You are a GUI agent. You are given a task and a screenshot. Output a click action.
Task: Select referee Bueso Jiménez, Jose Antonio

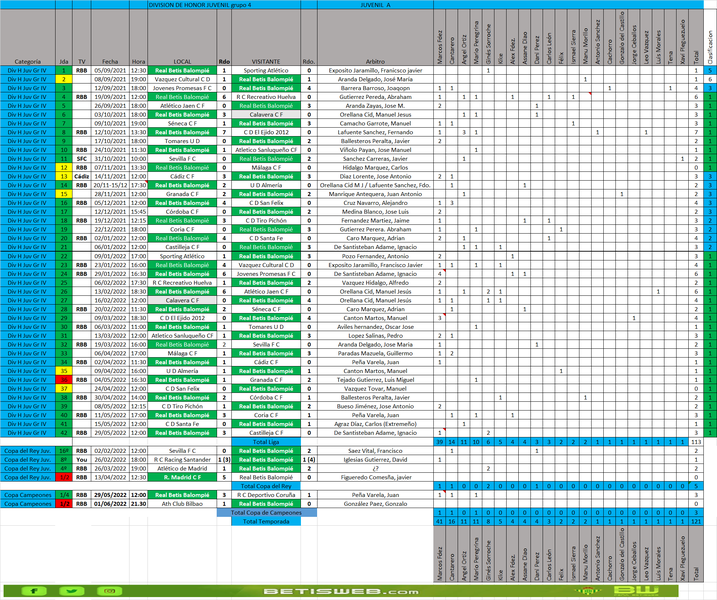pyautogui.click(x=375, y=407)
